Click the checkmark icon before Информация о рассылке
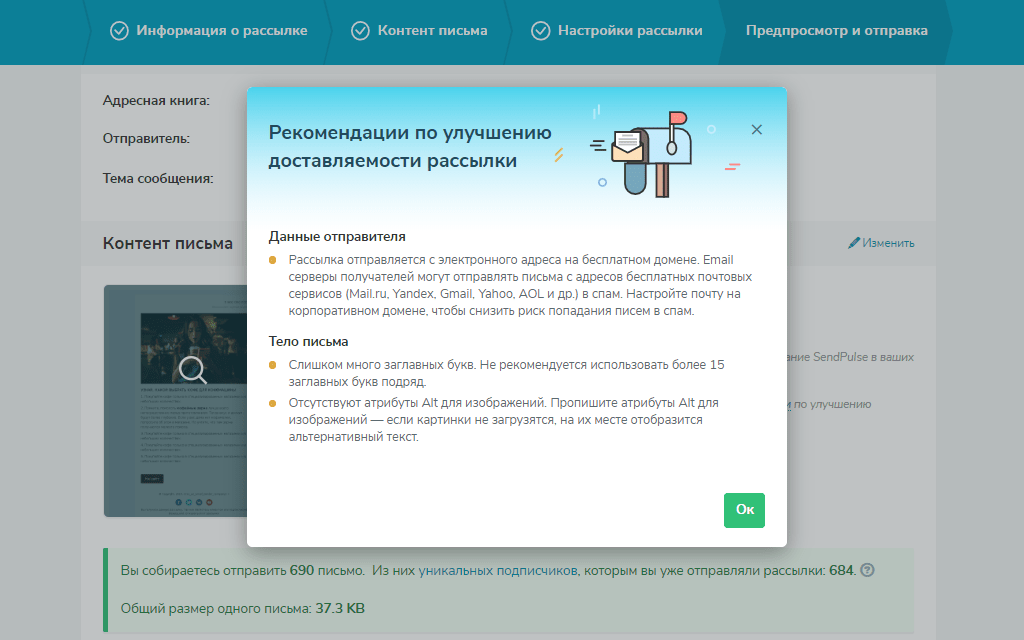This screenshot has height=640, width=1024. (x=119, y=31)
